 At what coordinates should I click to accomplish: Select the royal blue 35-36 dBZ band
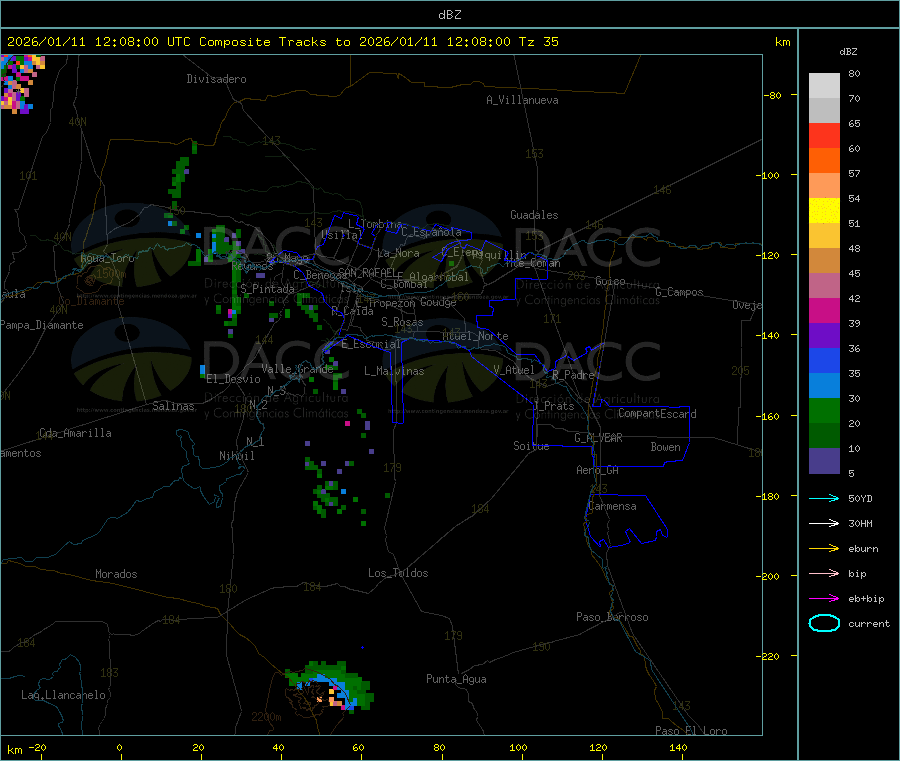[x=824, y=360]
